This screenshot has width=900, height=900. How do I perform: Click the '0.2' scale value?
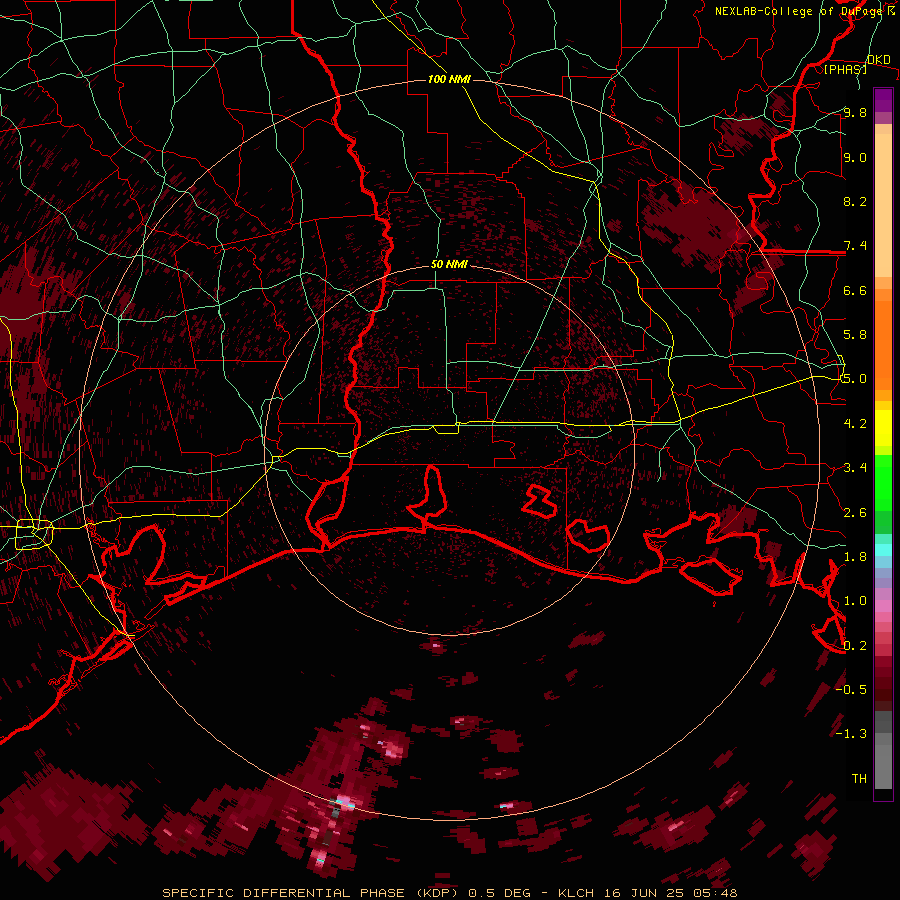click(855, 646)
